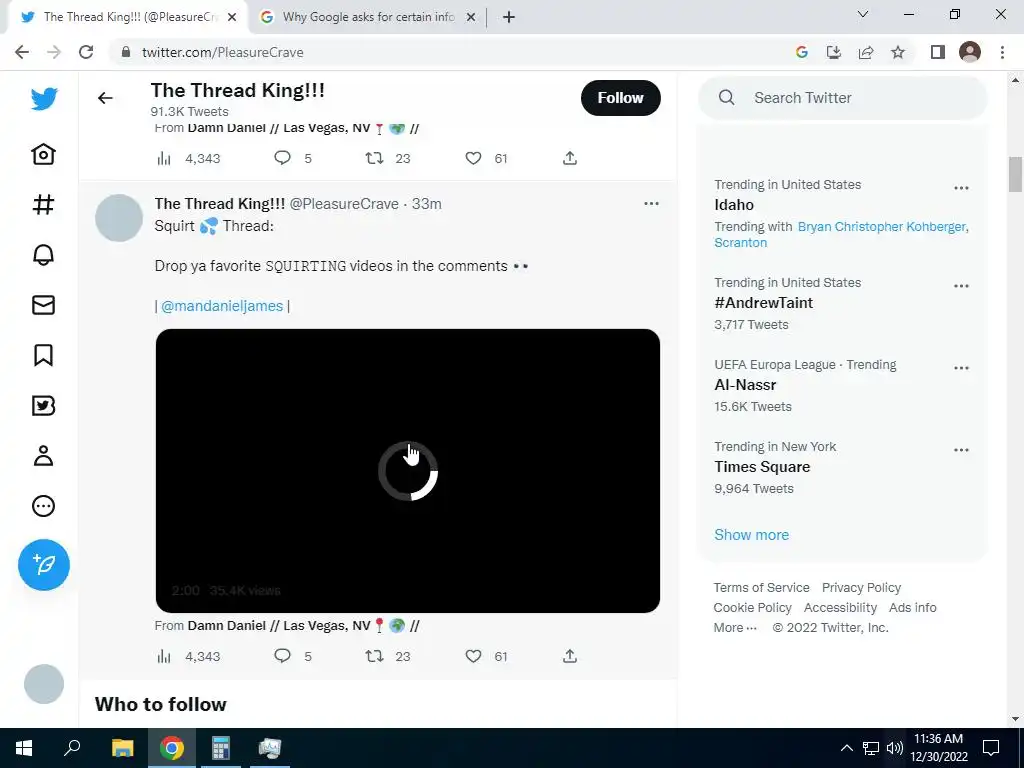
Task: Open Chrome side panel icon
Action: tap(938, 52)
